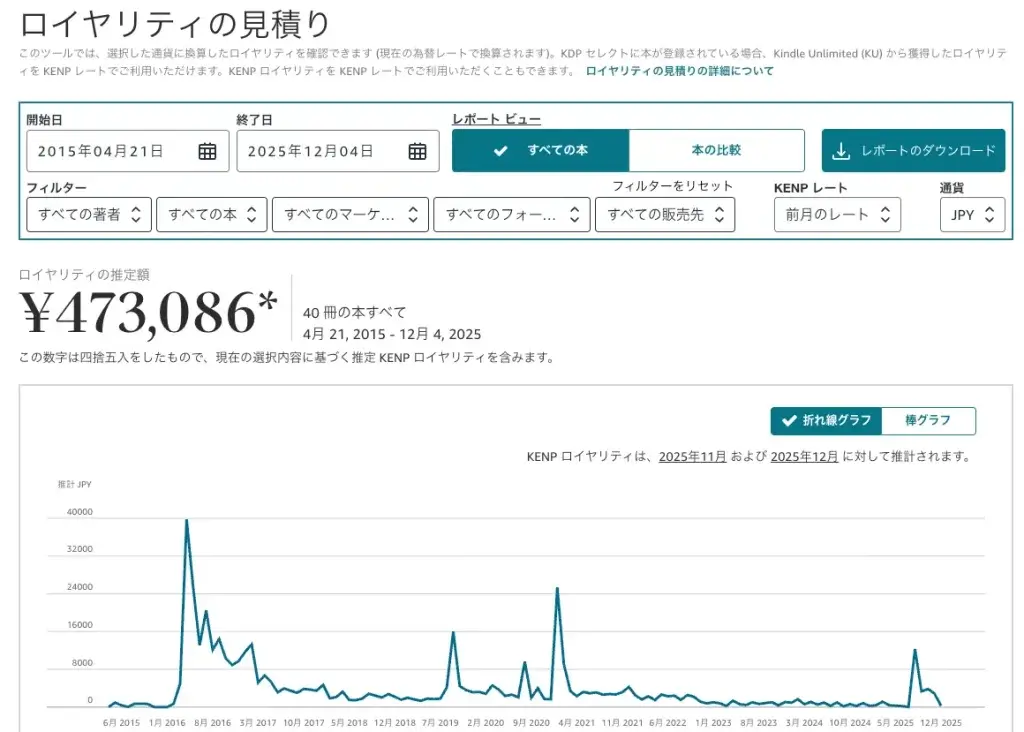Expand the すべての著者 filter dropdown
This screenshot has width=1024, height=732.
coord(89,214)
